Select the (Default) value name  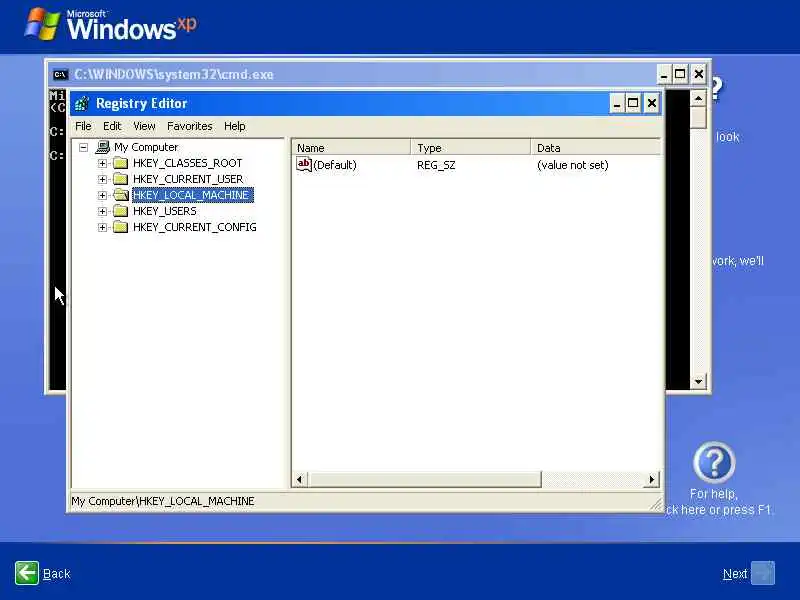[335, 165]
